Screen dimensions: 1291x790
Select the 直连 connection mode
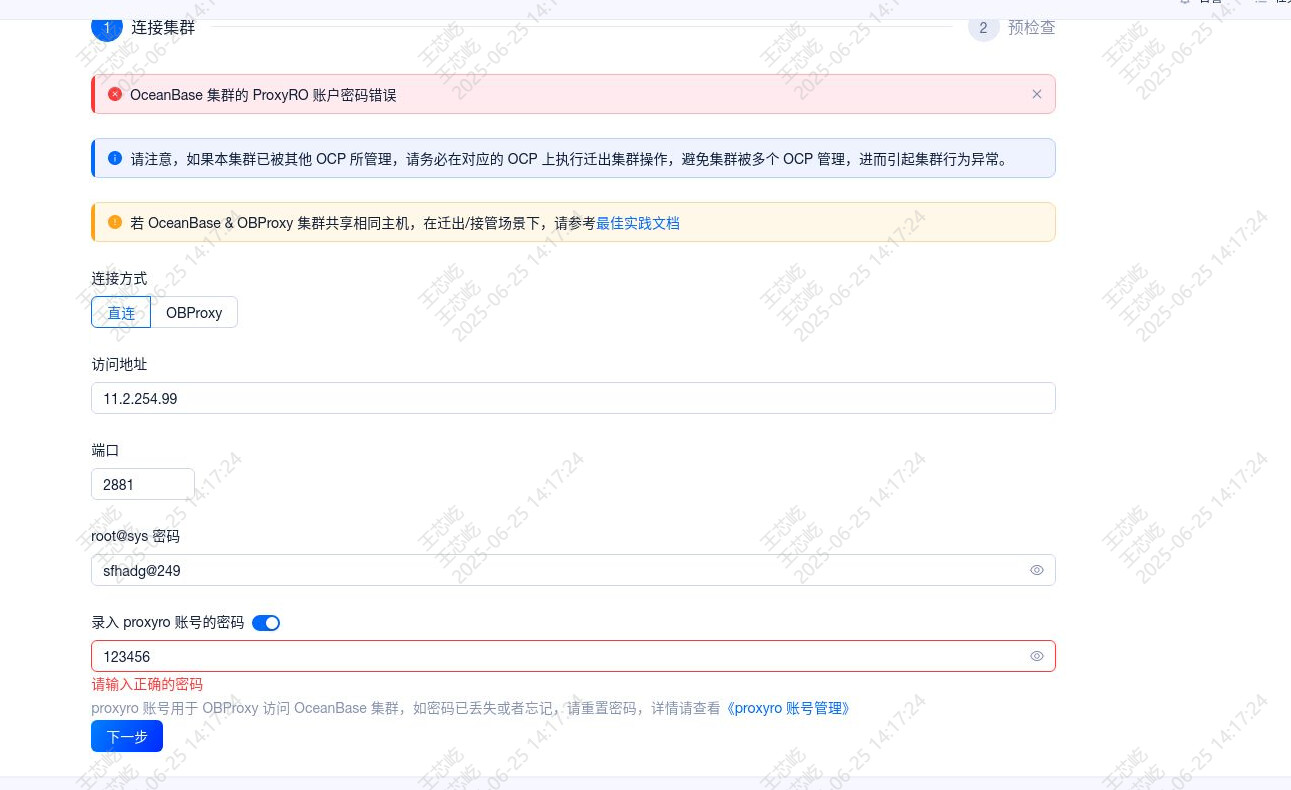click(121, 312)
